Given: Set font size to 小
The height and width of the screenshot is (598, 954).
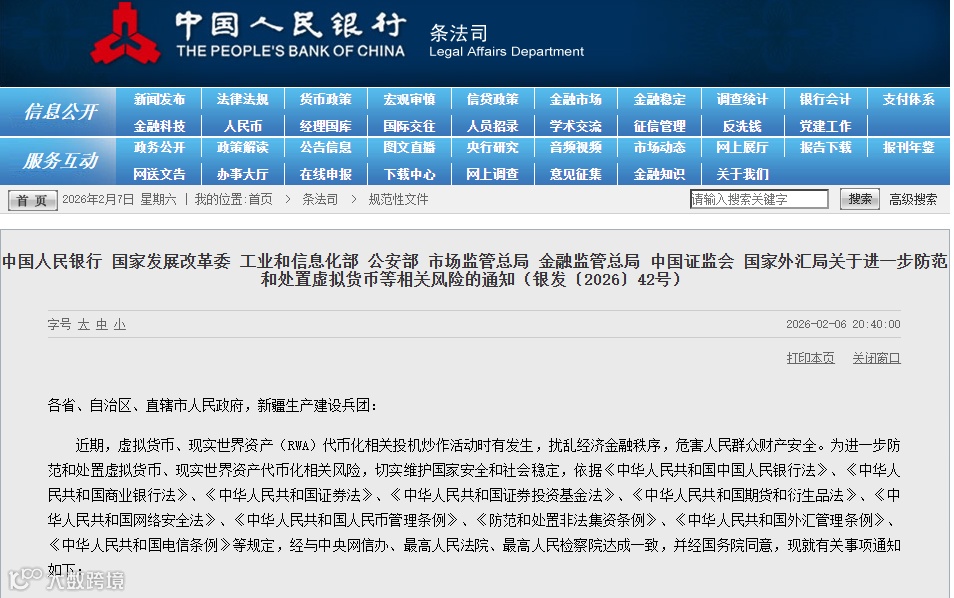Looking at the screenshot, I should click(120, 325).
